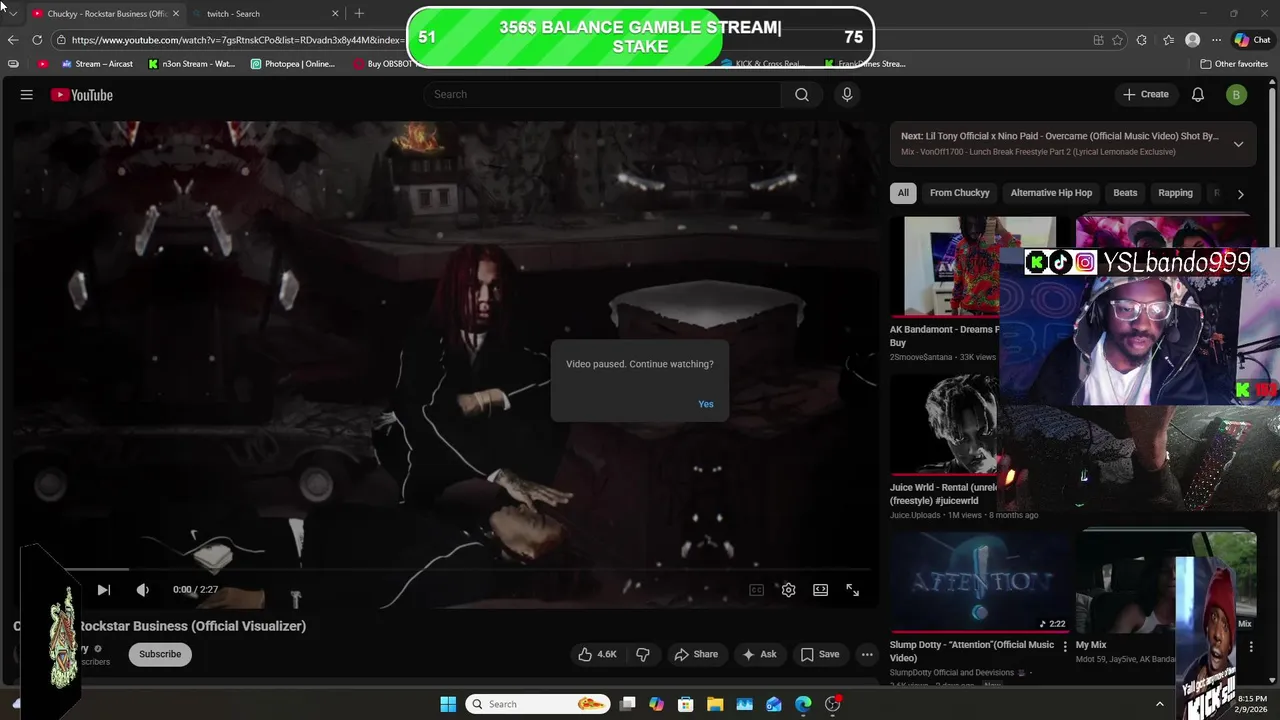Toggle closed captions in the player
Viewport: 1280px width, 720px height.
(757, 590)
